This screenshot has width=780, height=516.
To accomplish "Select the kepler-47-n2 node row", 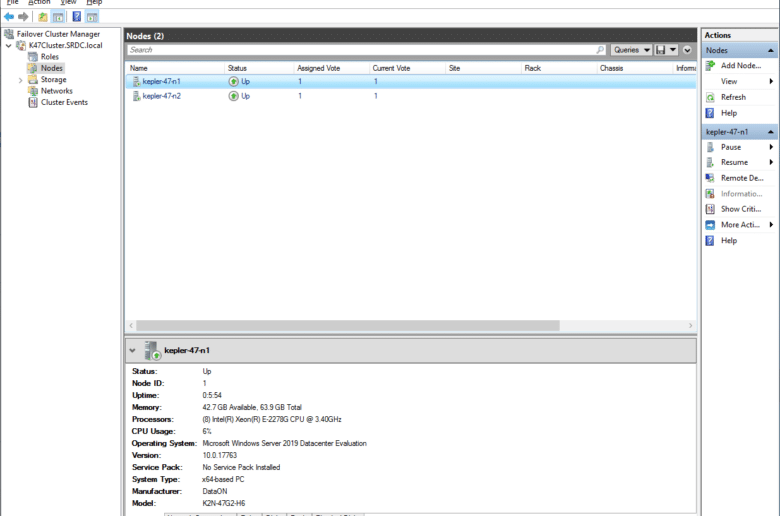I will point(410,96).
